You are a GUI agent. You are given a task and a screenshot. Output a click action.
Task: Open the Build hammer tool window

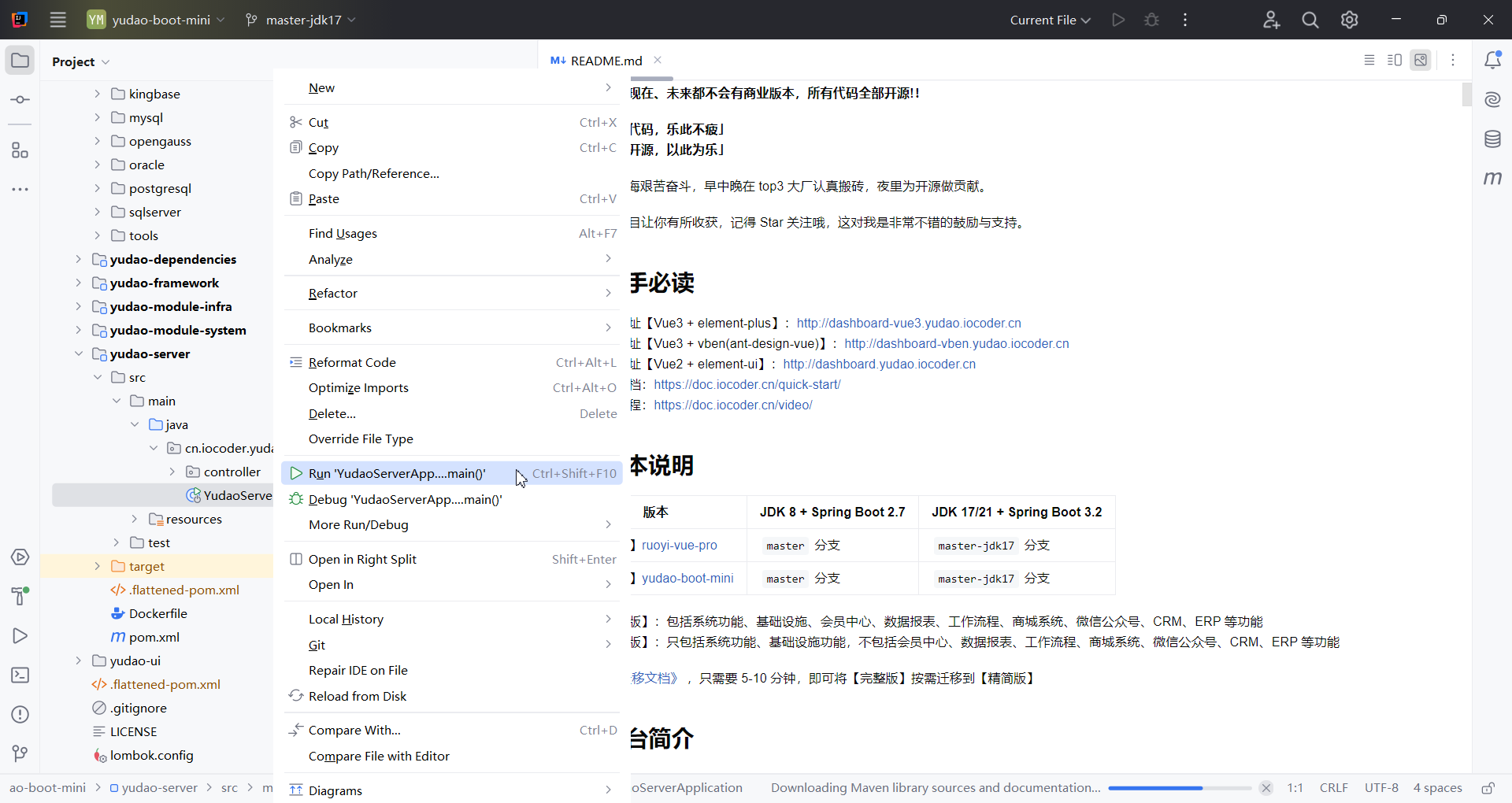pyautogui.click(x=20, y=597)
